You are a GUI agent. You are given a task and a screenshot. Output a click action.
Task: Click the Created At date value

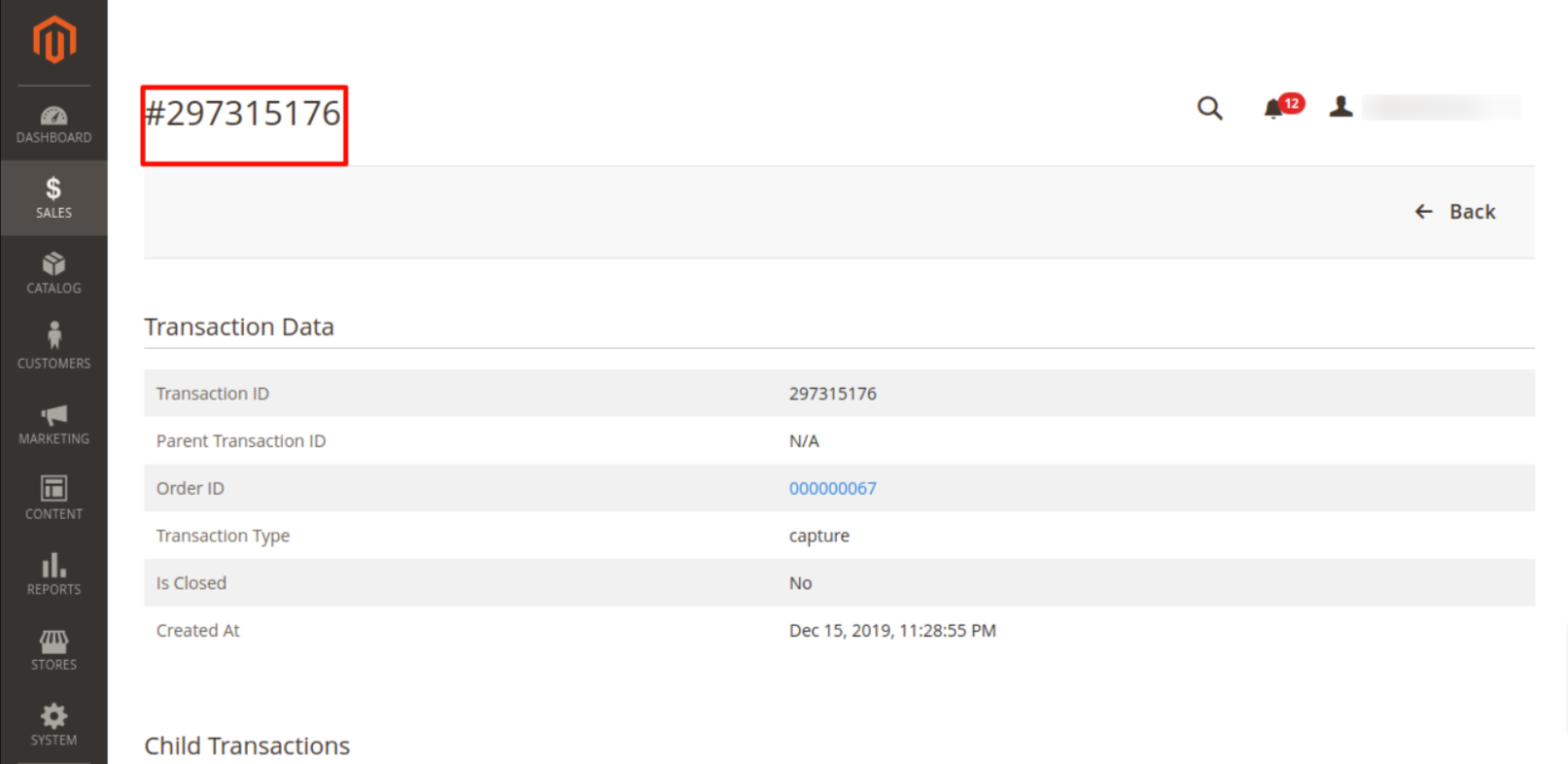tap(891, 631)
